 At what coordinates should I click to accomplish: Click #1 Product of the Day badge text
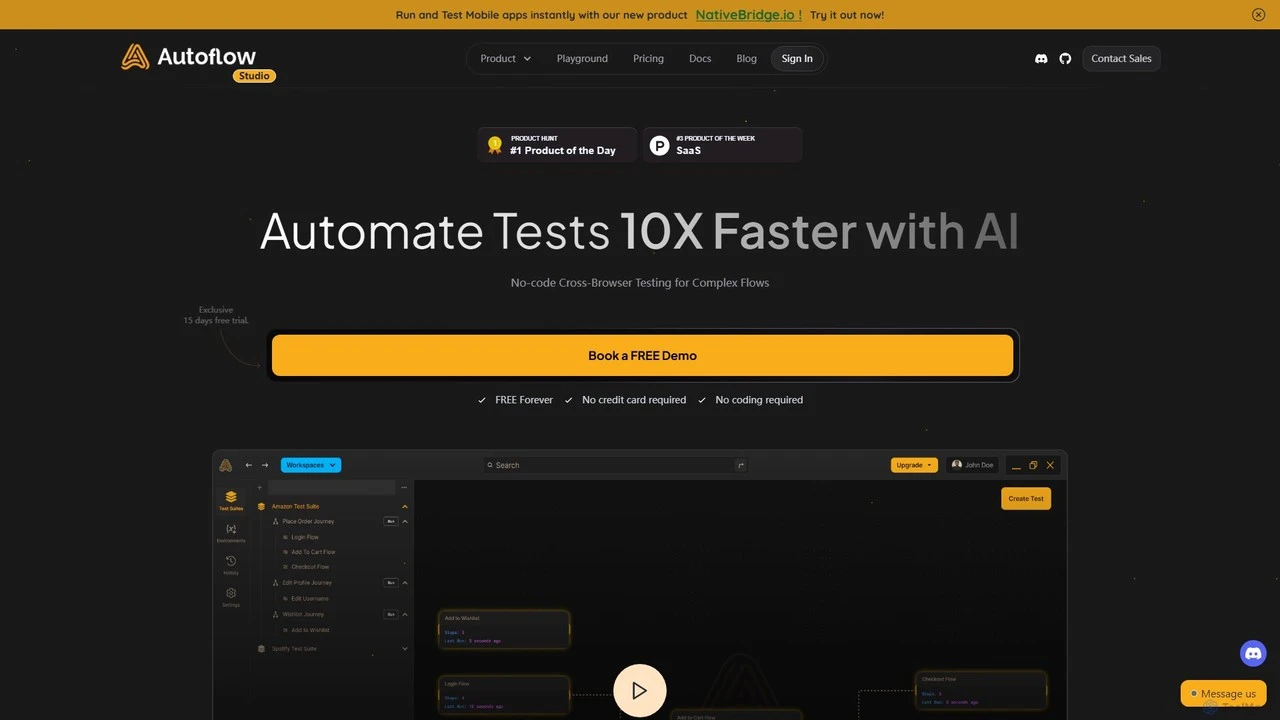[563, 151]
